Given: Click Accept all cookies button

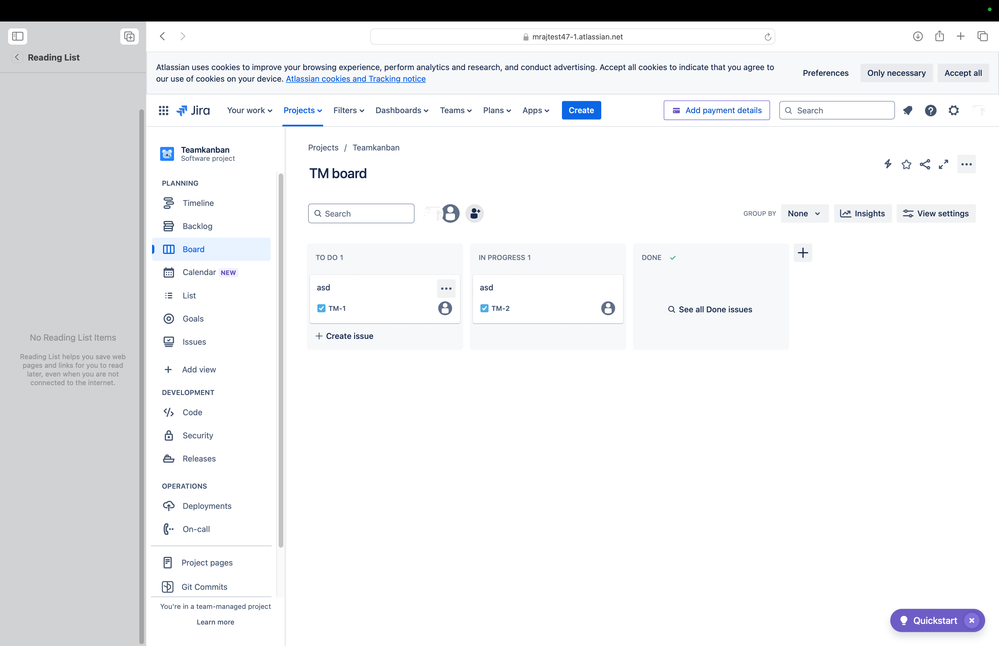Looking at the screenshot, I should 963,73.
